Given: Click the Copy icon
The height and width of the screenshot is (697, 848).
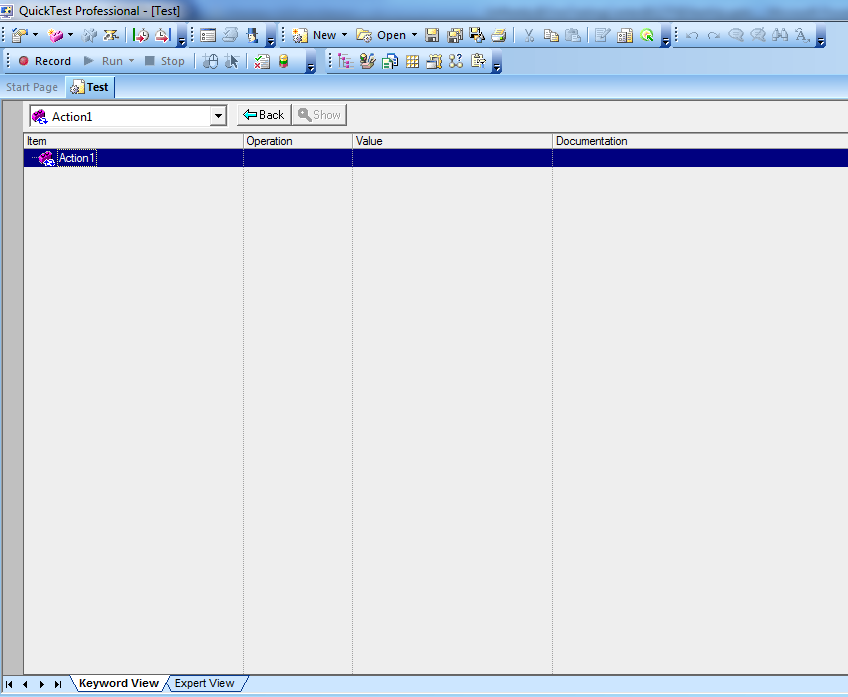Looking at the screenshot, I should 551,36.
